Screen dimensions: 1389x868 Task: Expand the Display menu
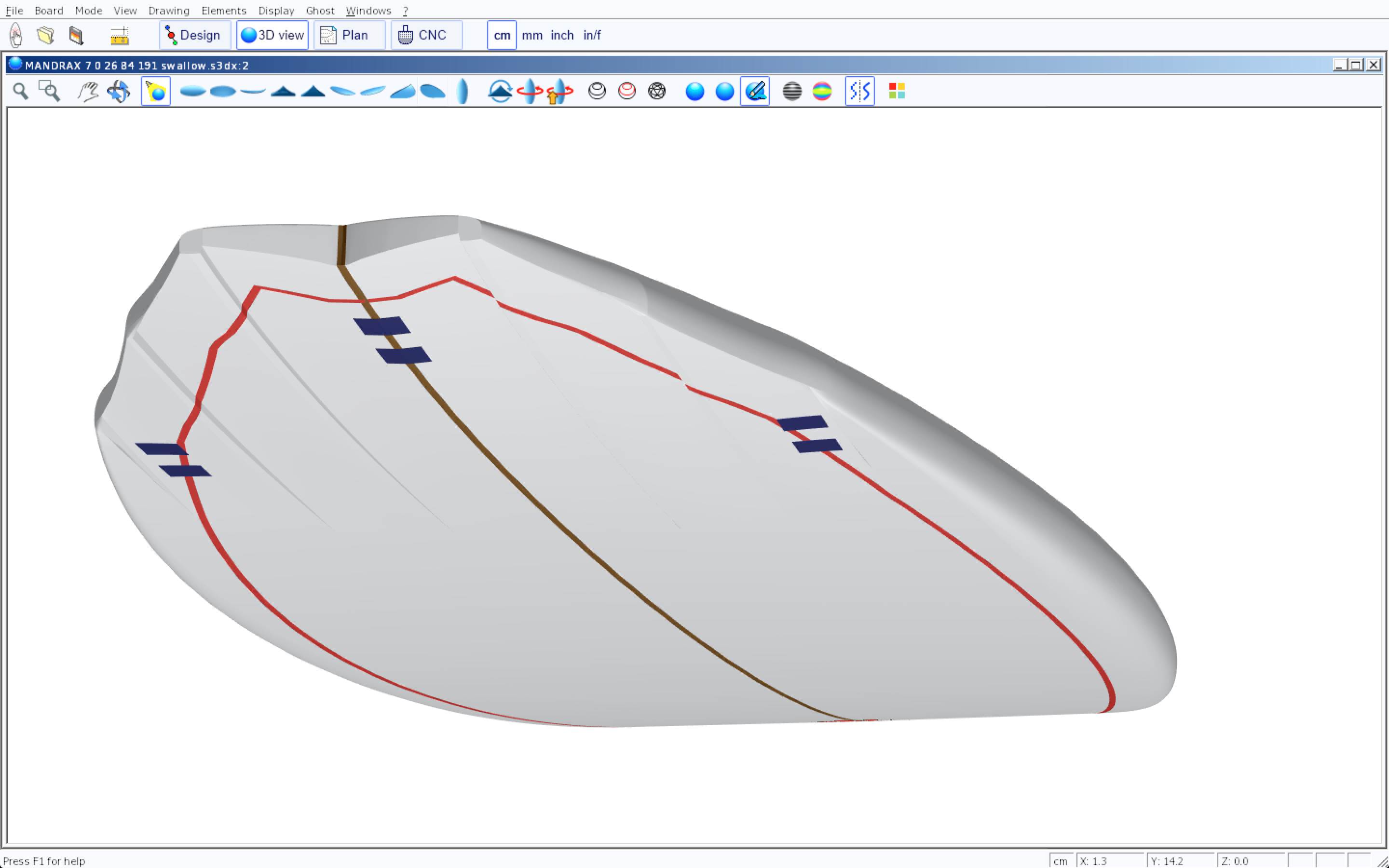point(276,10)
